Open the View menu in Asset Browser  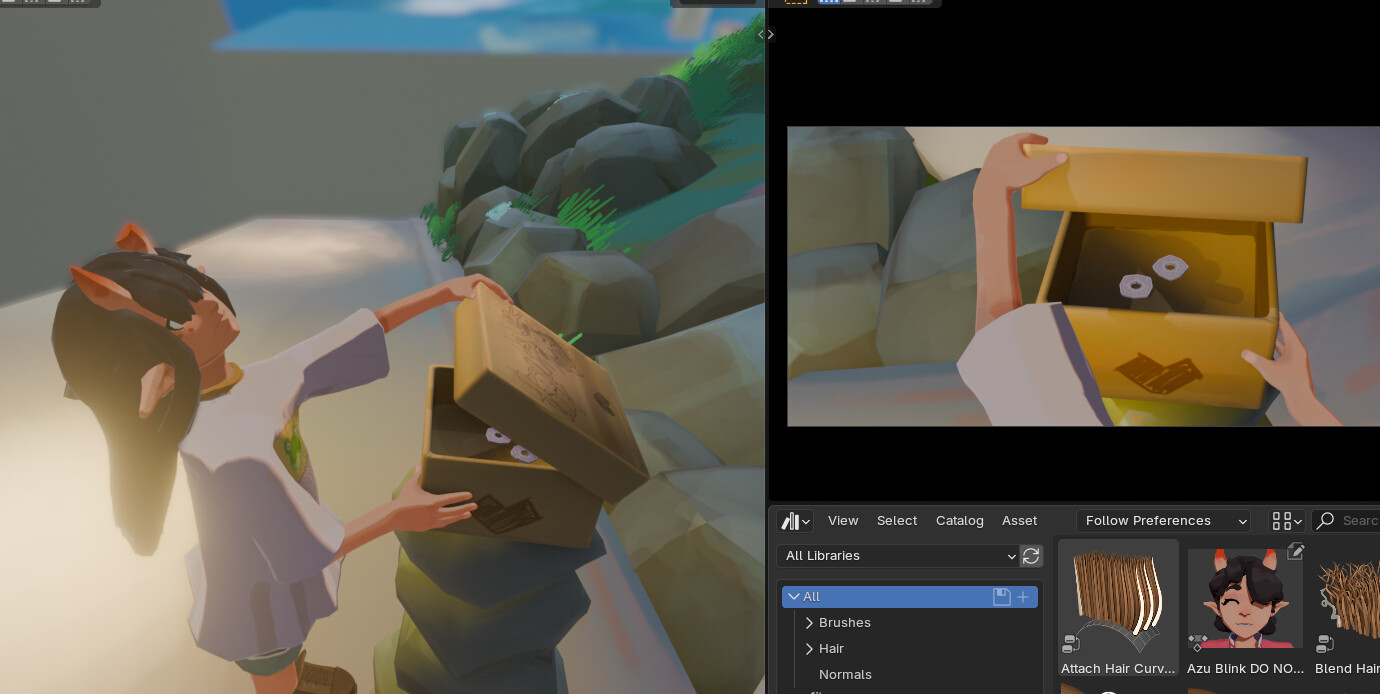click(x=843, y=521)
